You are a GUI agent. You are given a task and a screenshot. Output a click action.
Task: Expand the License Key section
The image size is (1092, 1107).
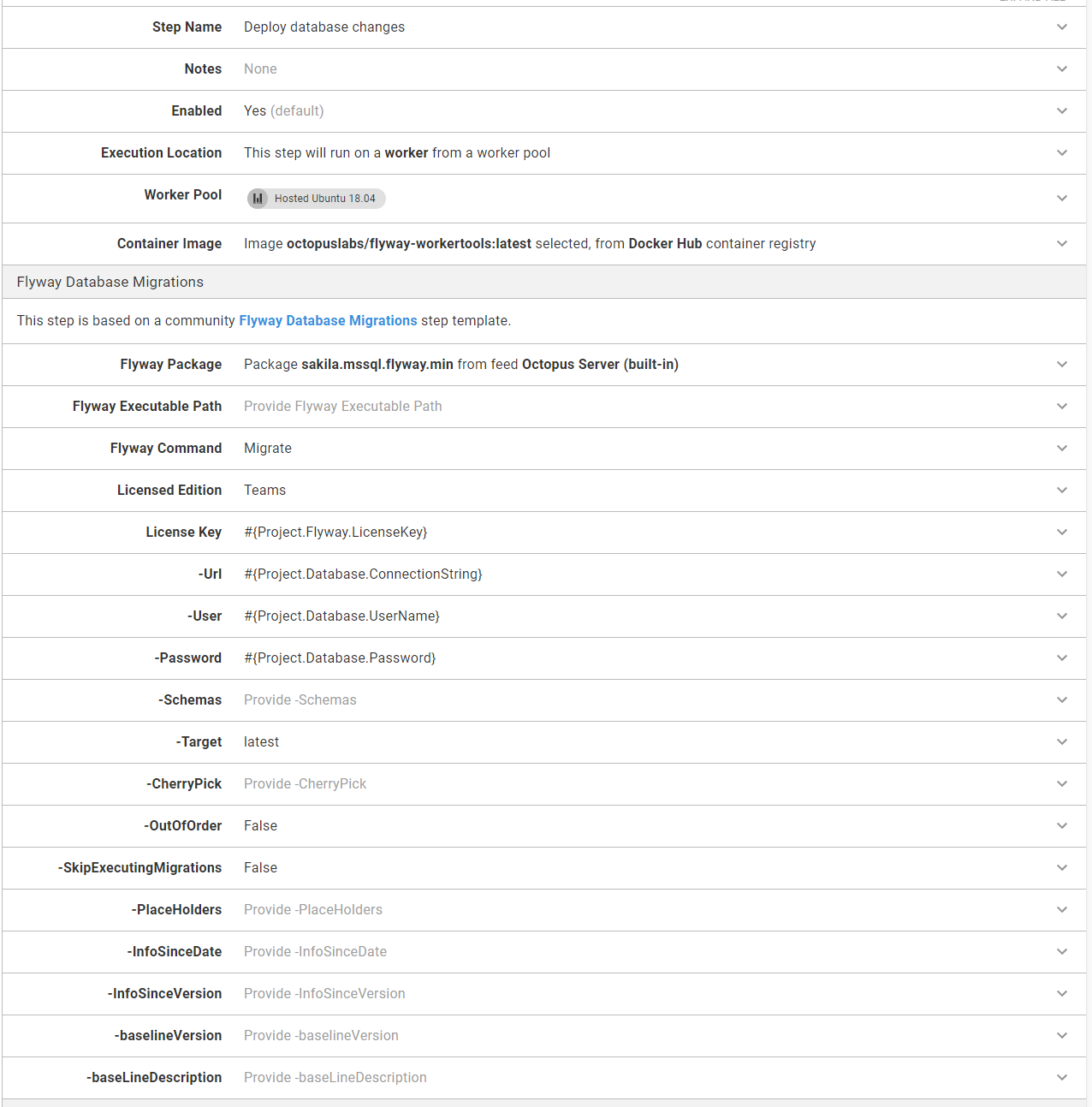[x=1062, y=532]
